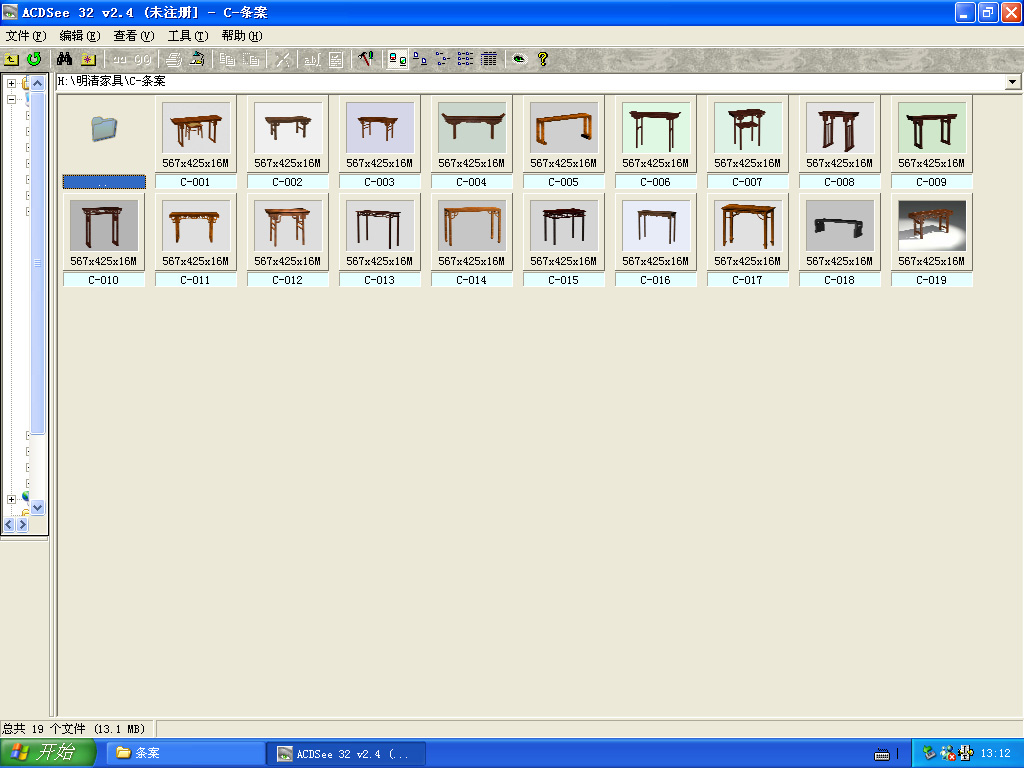Click the tree horizontal scroll left arrow
The width and height of the screenshot is (1024, 768).
(9, 524)
